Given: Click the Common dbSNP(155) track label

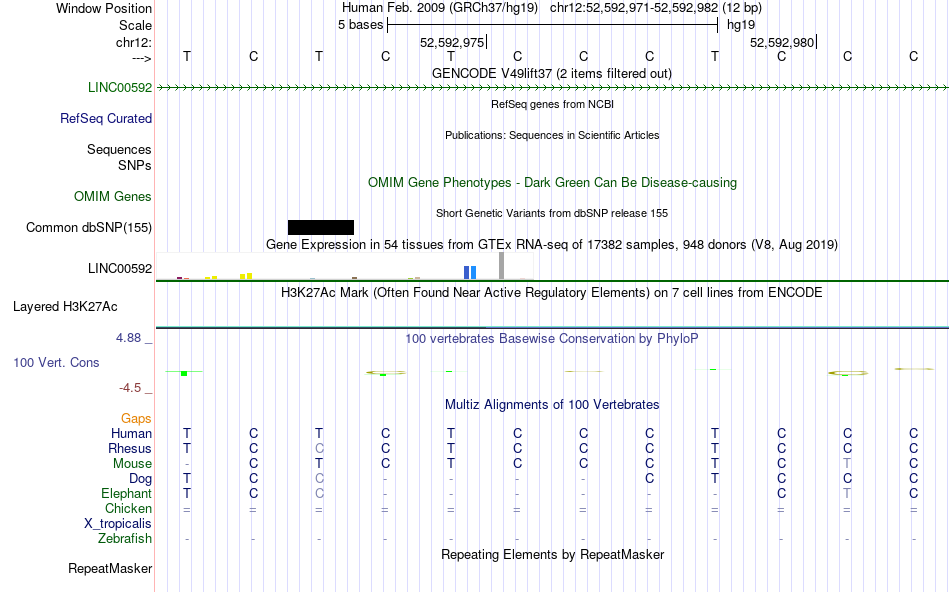Looking at the screenshot, I should tap(89, 227).
